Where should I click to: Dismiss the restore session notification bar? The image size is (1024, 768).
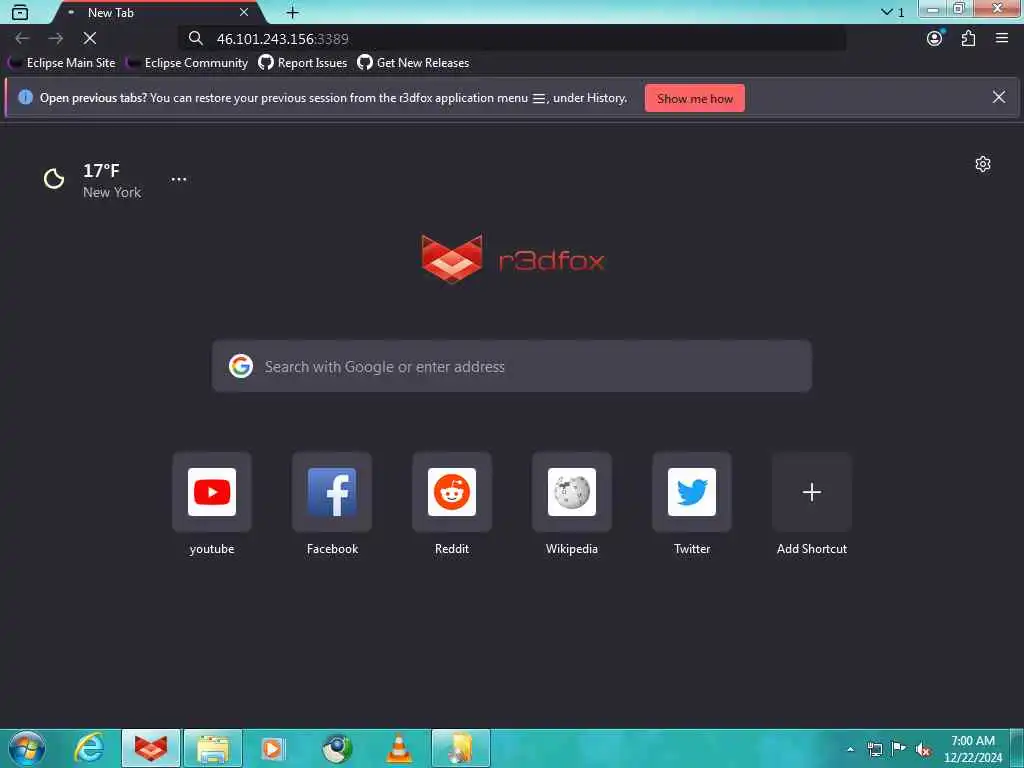[999, 97]
